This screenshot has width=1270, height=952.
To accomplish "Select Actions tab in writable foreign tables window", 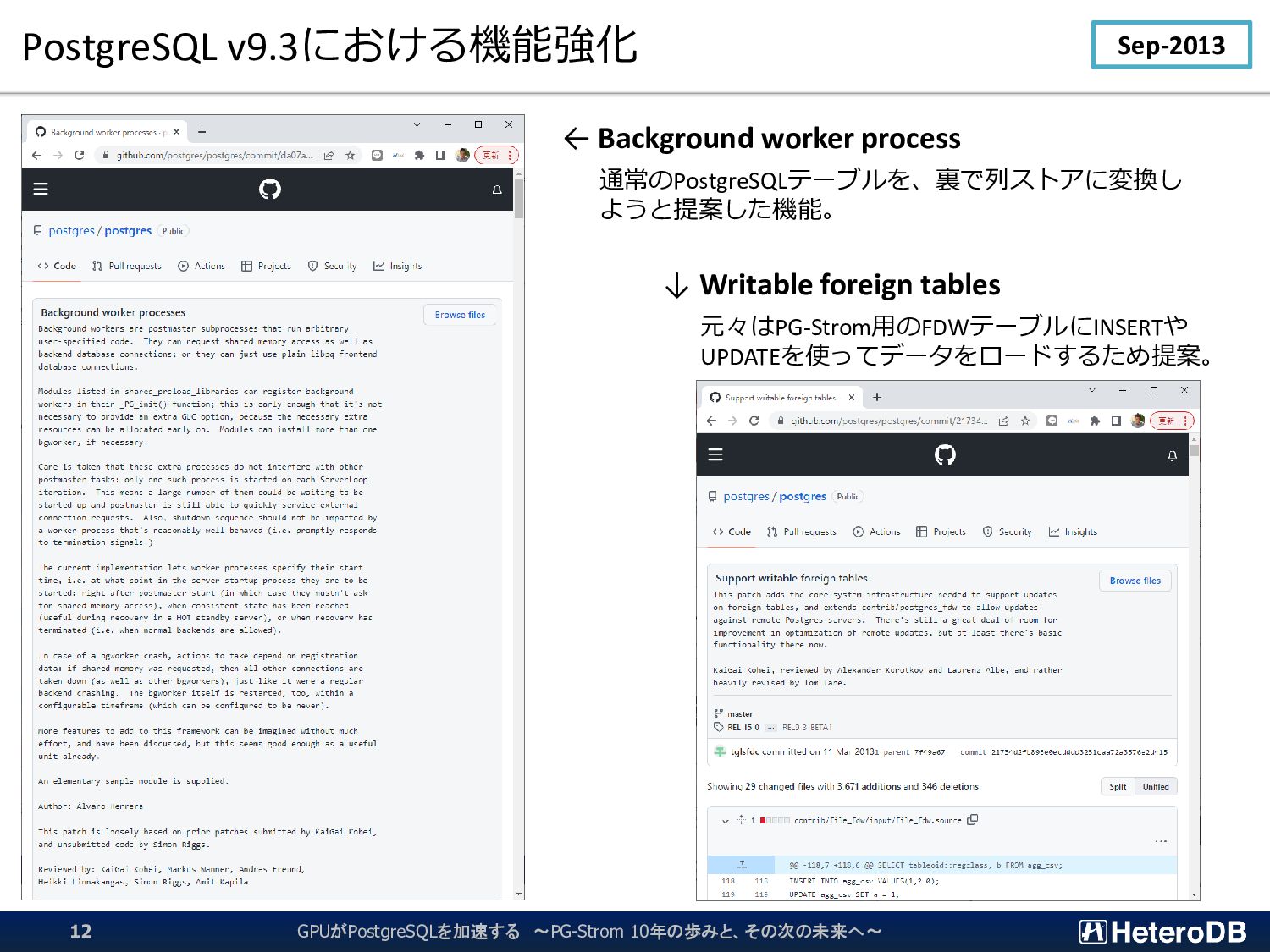I will (876, 531).
